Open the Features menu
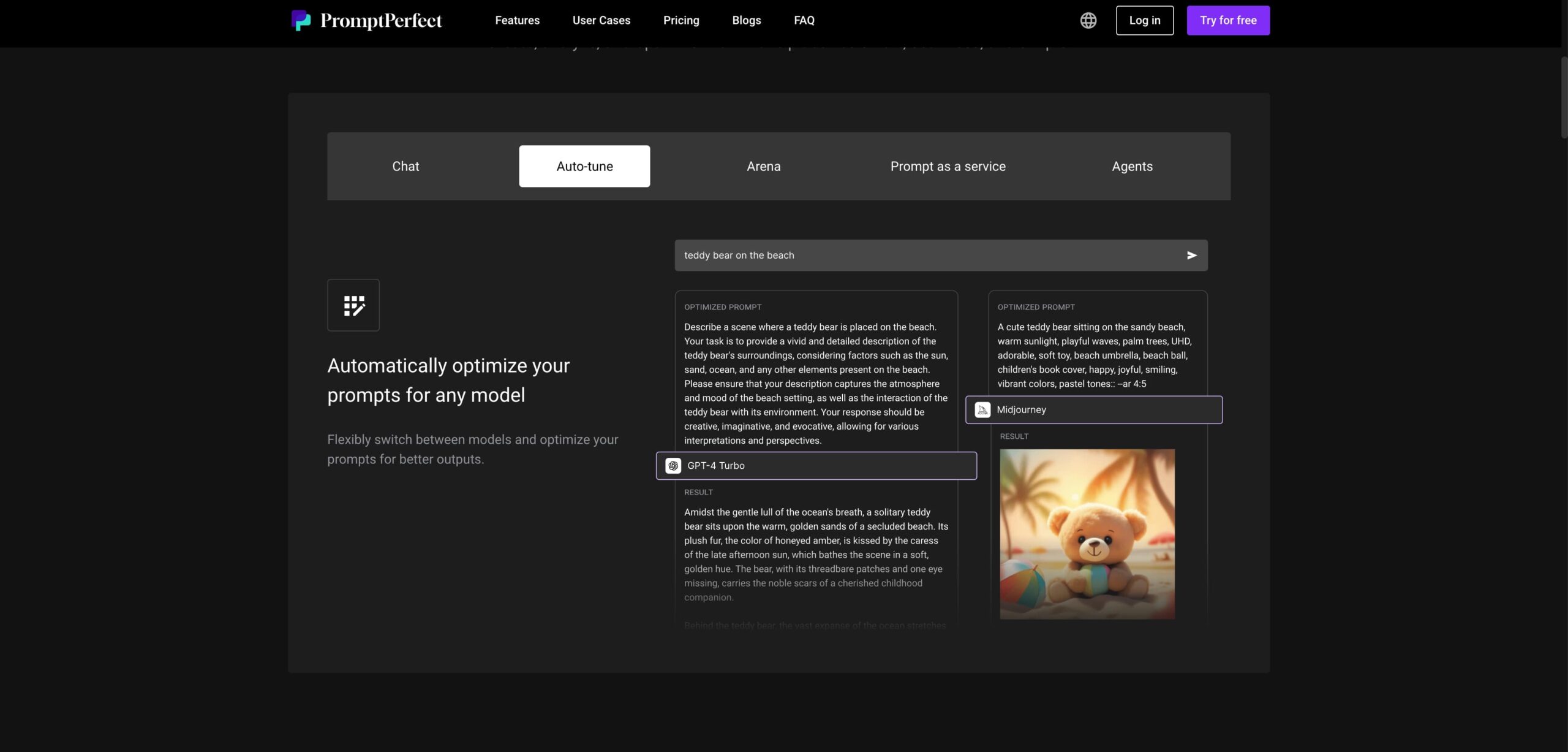 click(517, 20)
